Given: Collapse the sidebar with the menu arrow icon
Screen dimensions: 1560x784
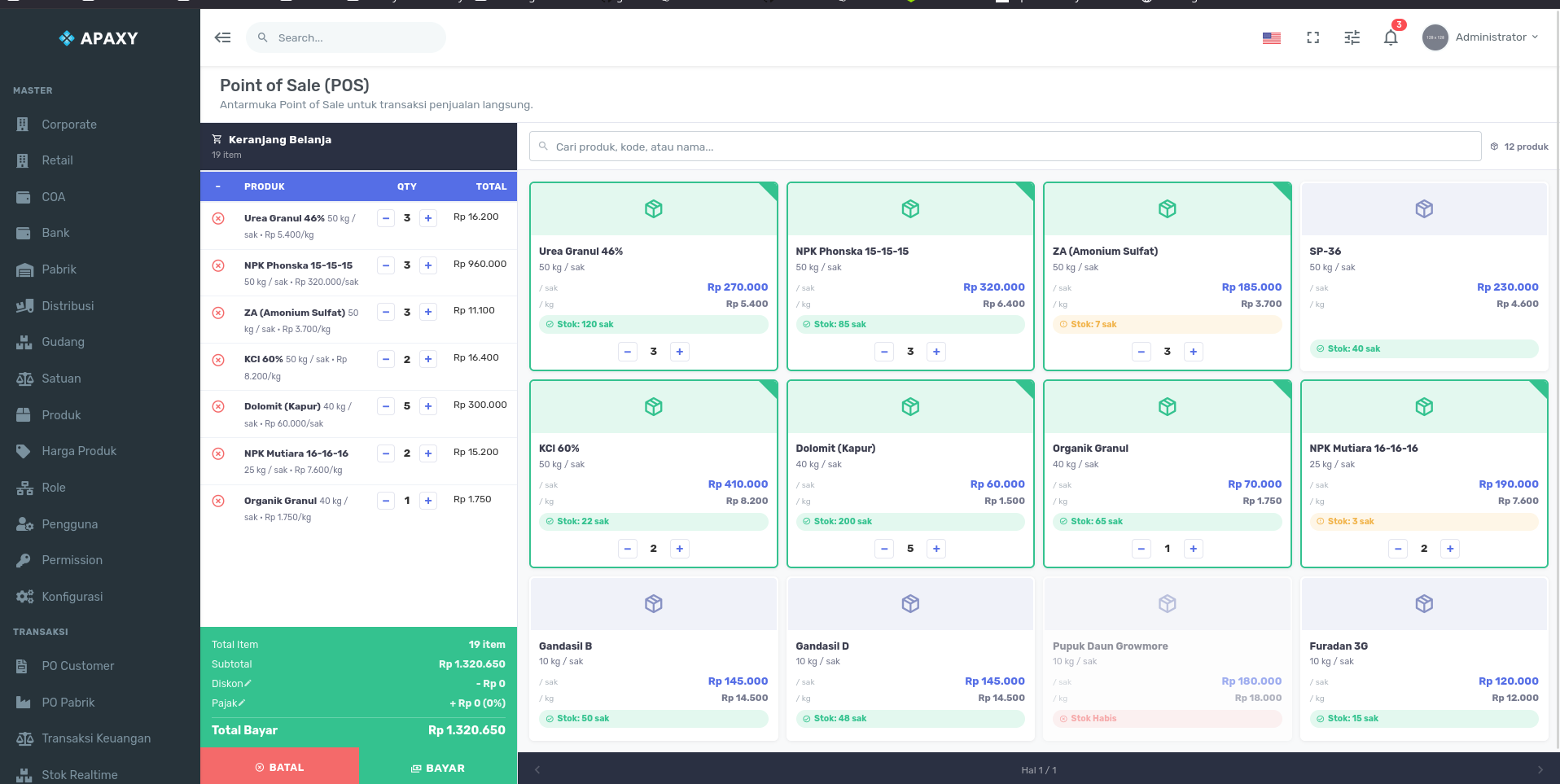Looking at the screenshot, I should (222, 37).
